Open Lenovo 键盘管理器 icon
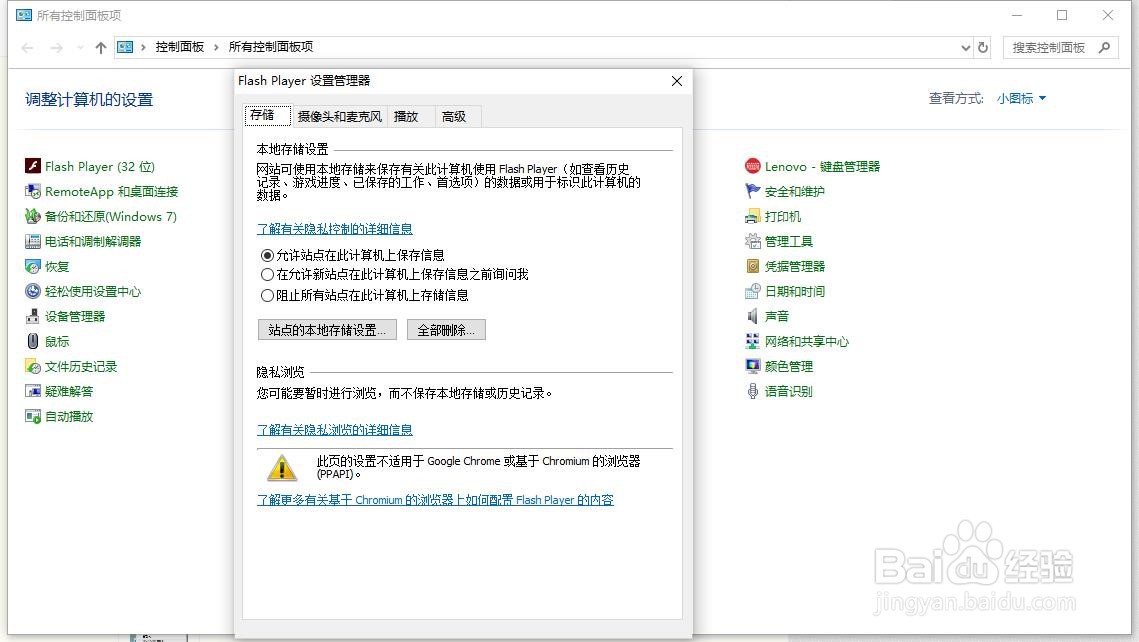Image resolution: width=1139 pixels, height=642 pixels. coord(753,166)
